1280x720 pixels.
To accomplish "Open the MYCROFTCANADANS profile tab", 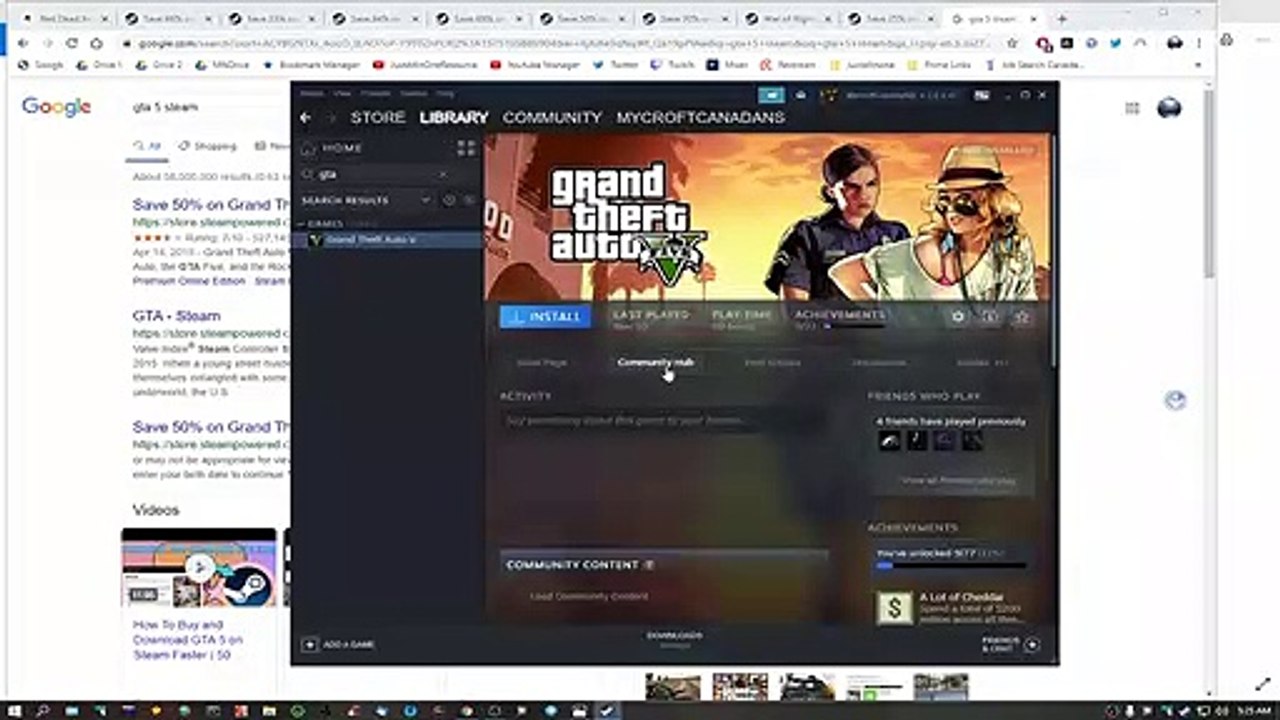I will pos(700,118).
